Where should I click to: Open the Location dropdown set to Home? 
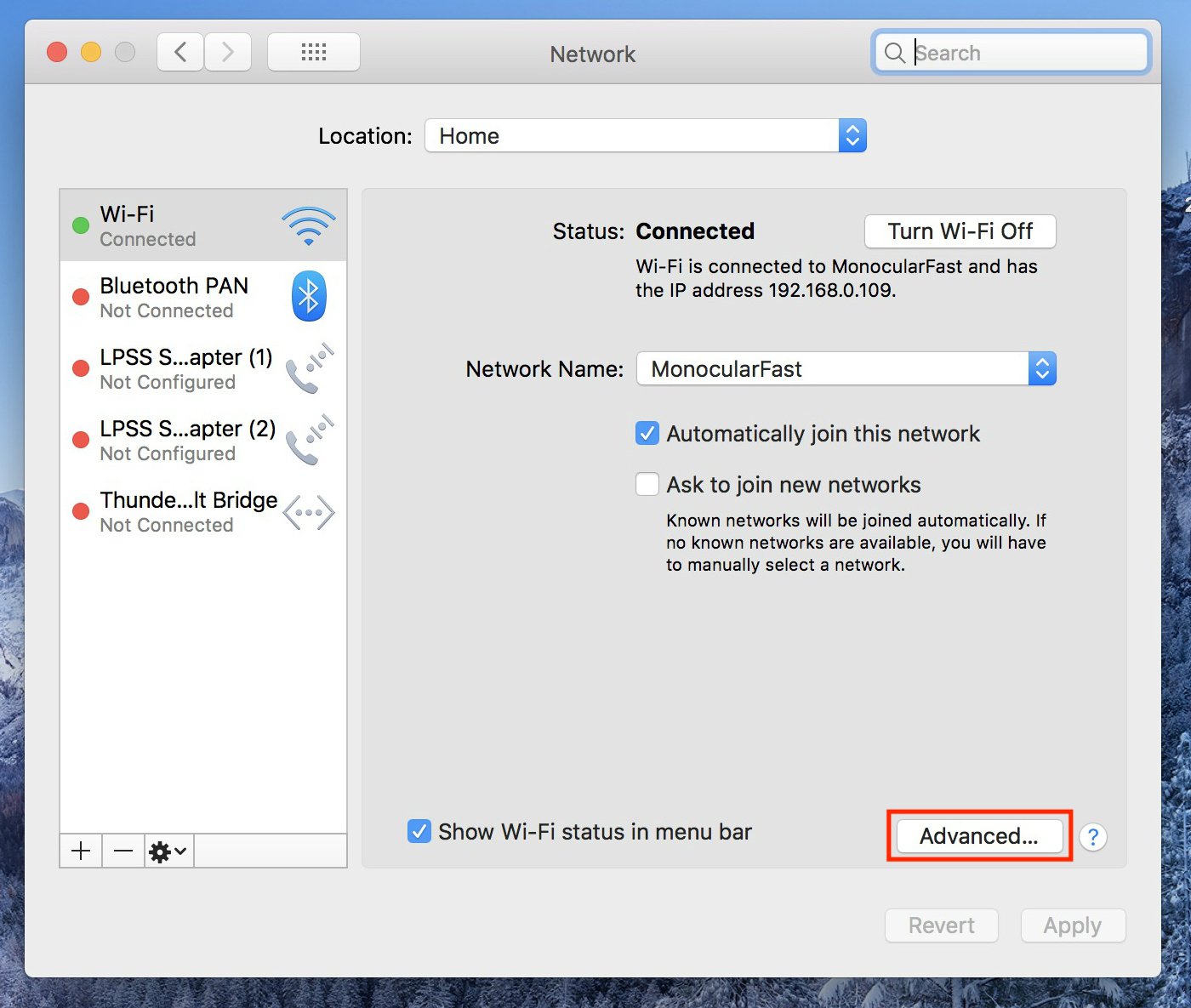pos(646,136)
